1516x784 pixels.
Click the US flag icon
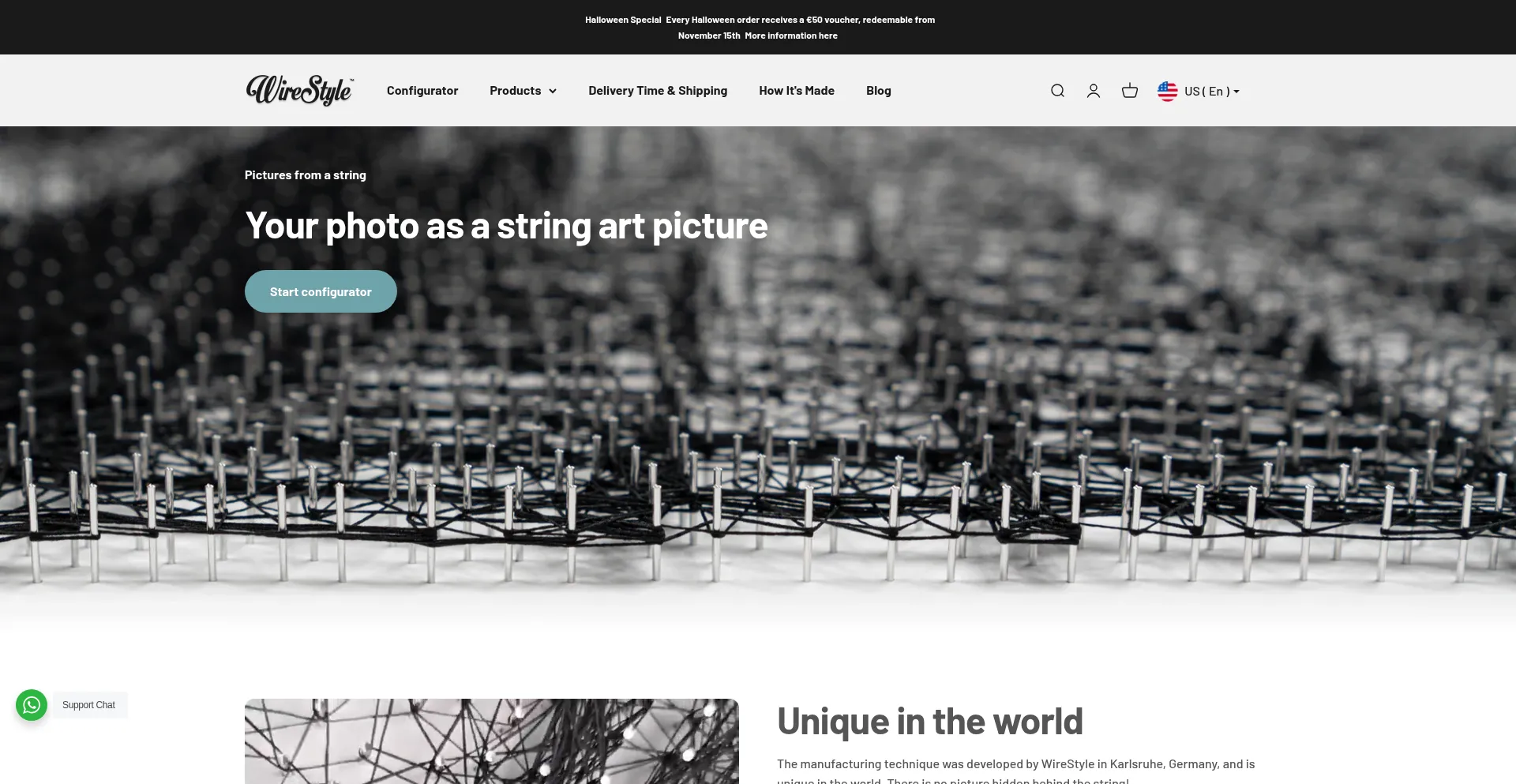click(1167, 91)
